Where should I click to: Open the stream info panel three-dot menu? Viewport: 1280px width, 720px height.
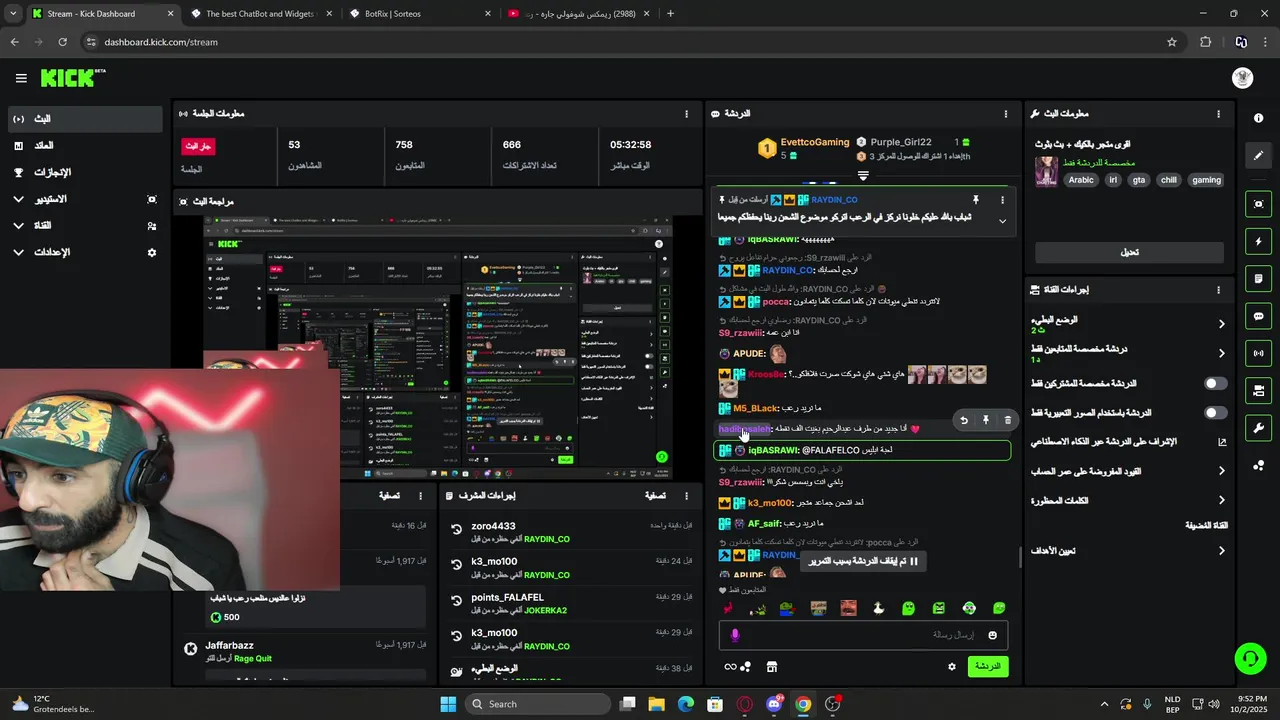(x=1218, y=114)
